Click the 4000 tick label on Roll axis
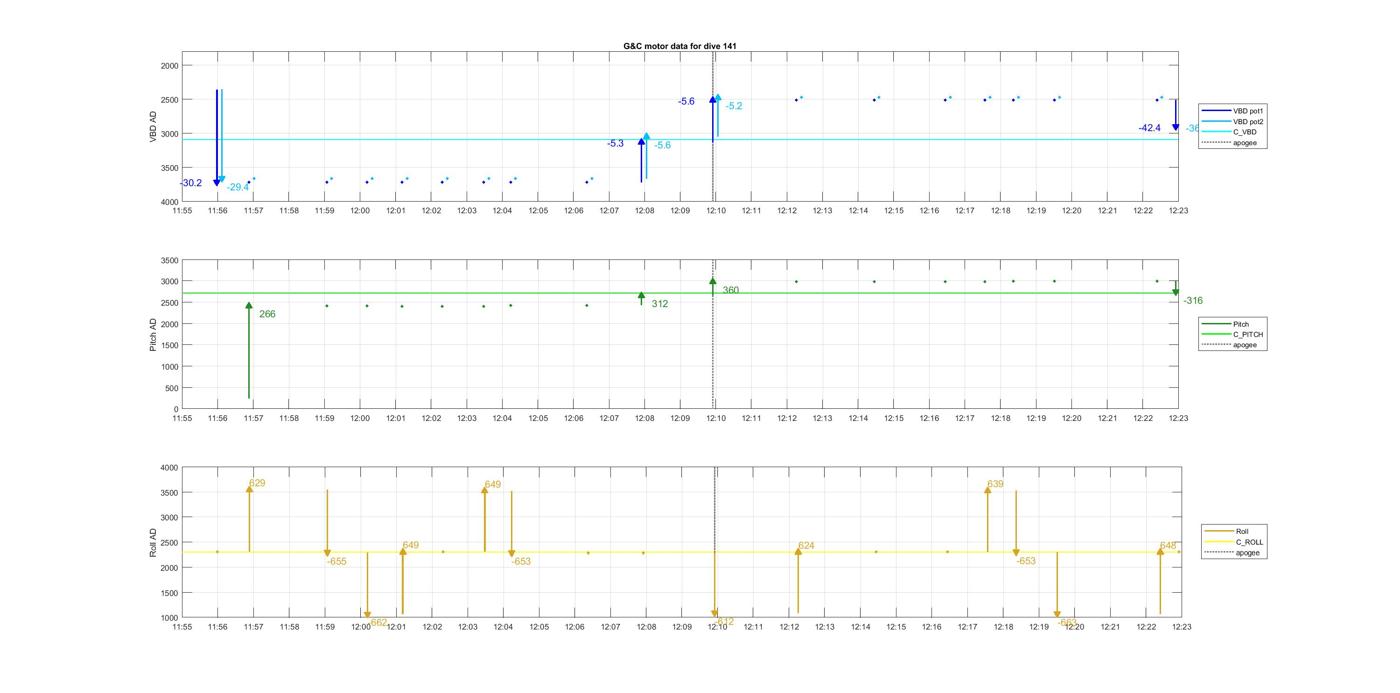 click(169, 468)
